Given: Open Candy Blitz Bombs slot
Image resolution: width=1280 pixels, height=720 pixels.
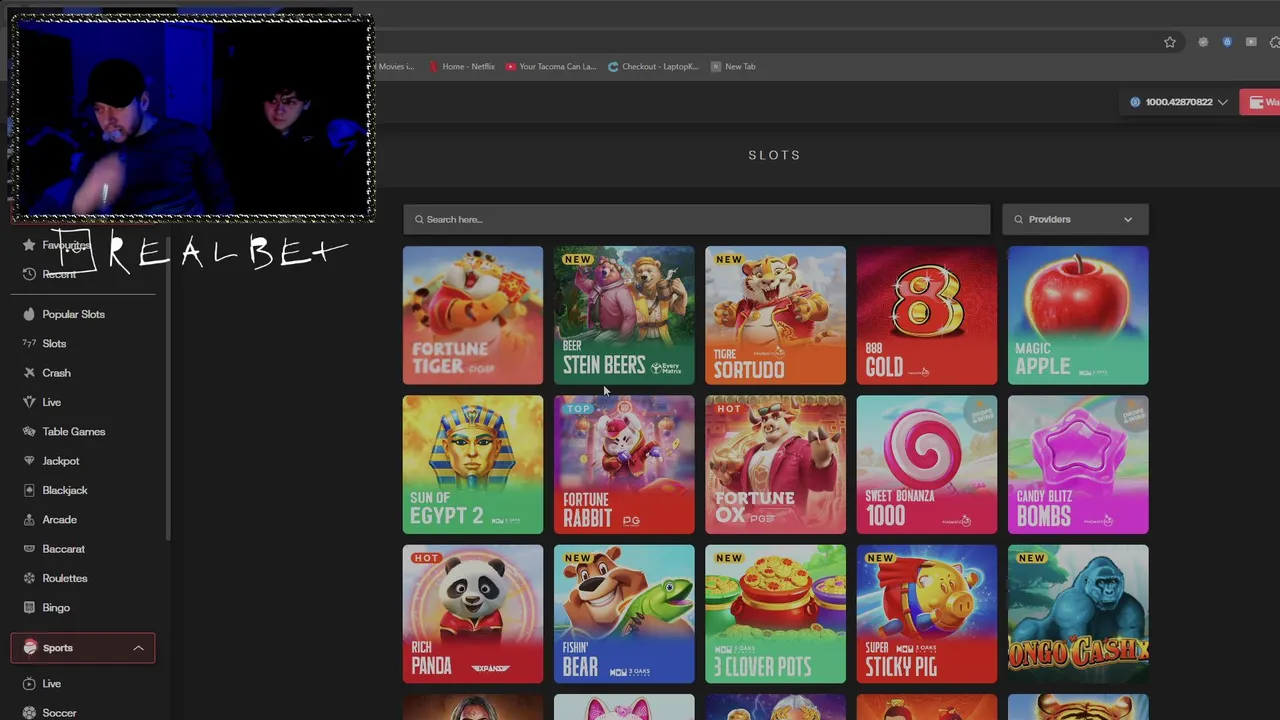Looking at the screenshot, I should [x=1078, y=464].
